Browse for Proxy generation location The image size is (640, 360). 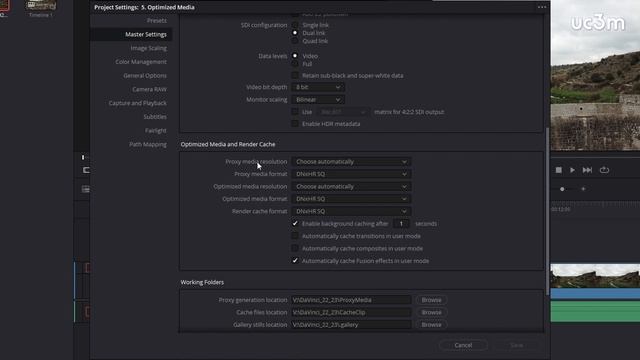(431, 300)
